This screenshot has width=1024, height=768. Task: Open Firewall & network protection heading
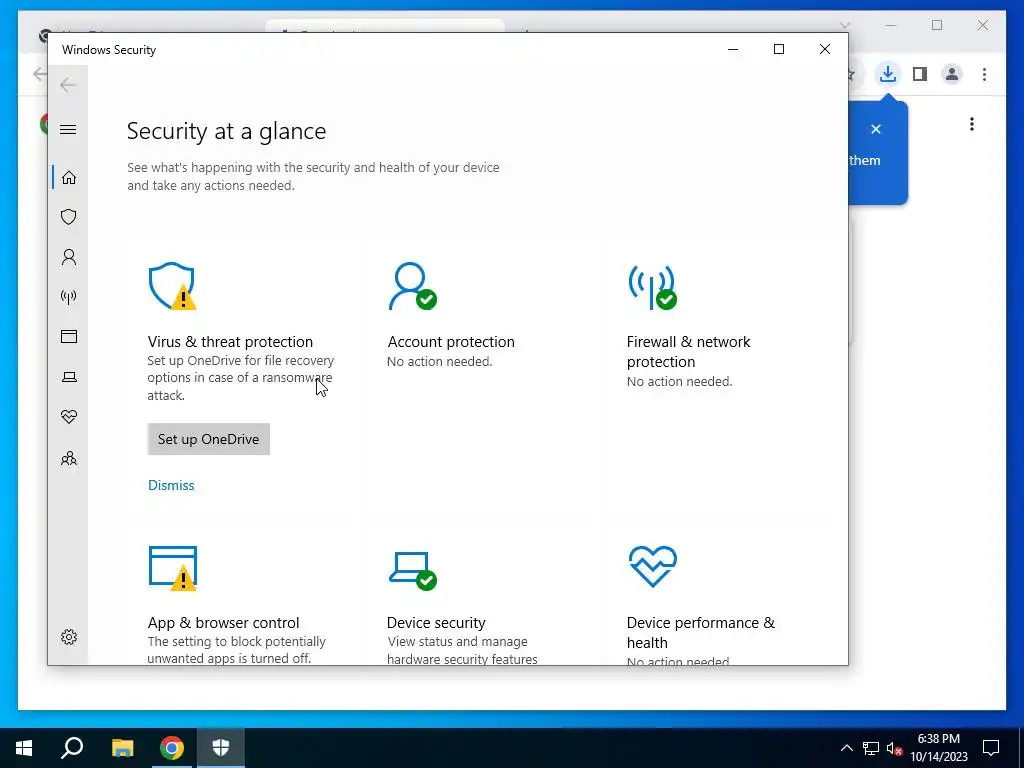(688, 351)
